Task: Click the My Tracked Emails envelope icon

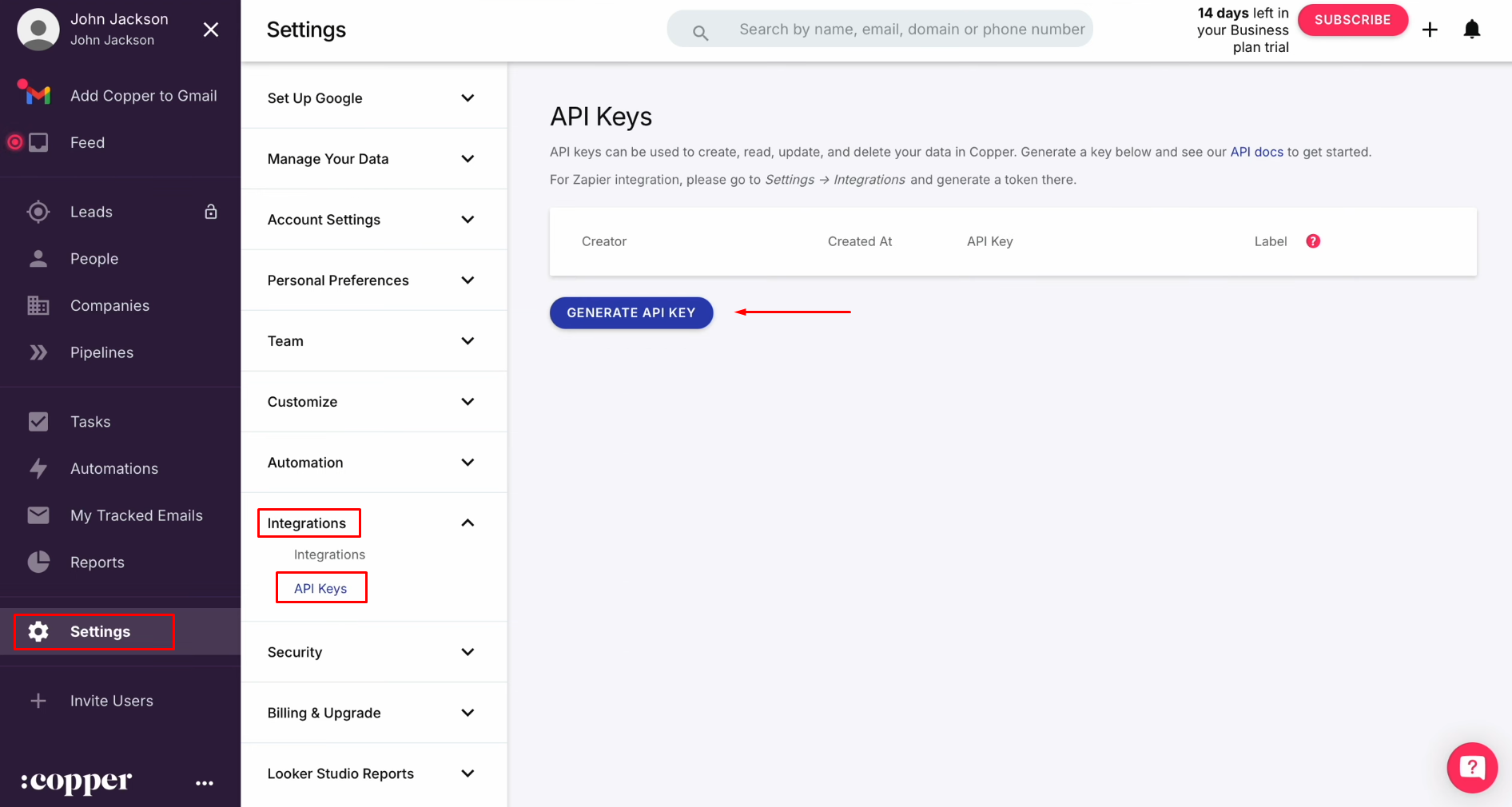Action: (x=38, y=515)
